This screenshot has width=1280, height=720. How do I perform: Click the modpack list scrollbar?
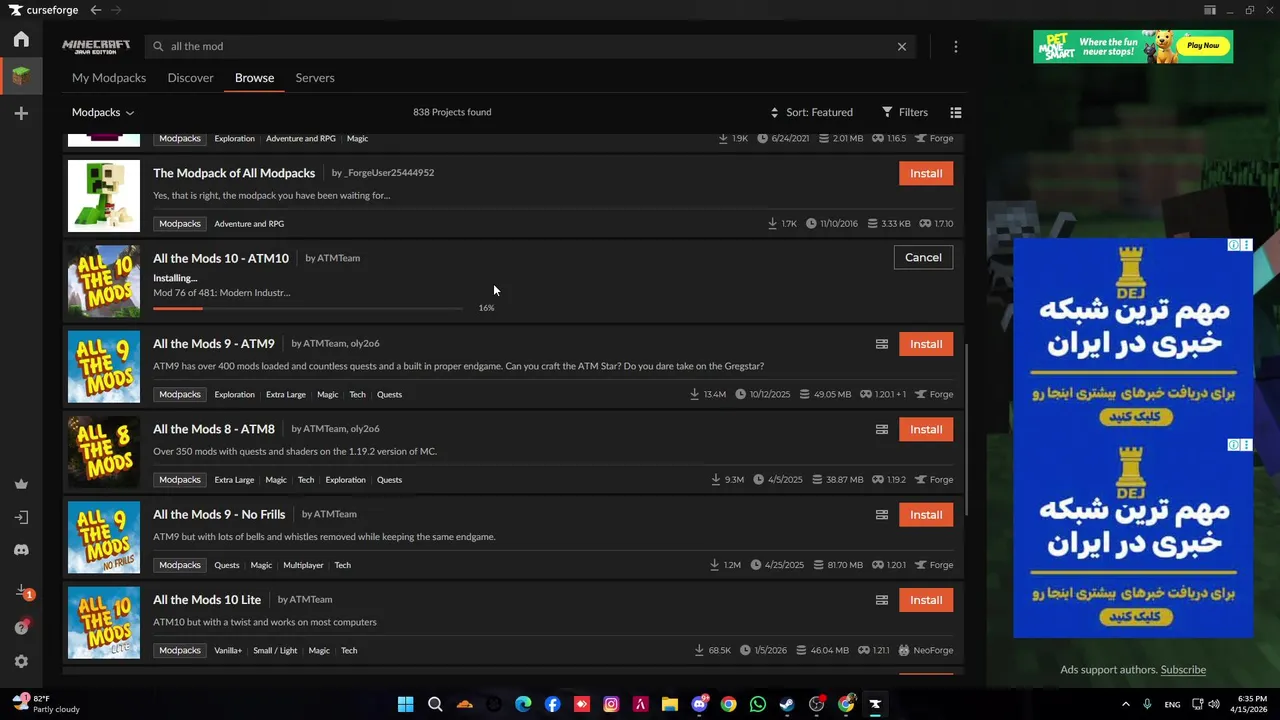pyautogui.click(x=966, y=428)
